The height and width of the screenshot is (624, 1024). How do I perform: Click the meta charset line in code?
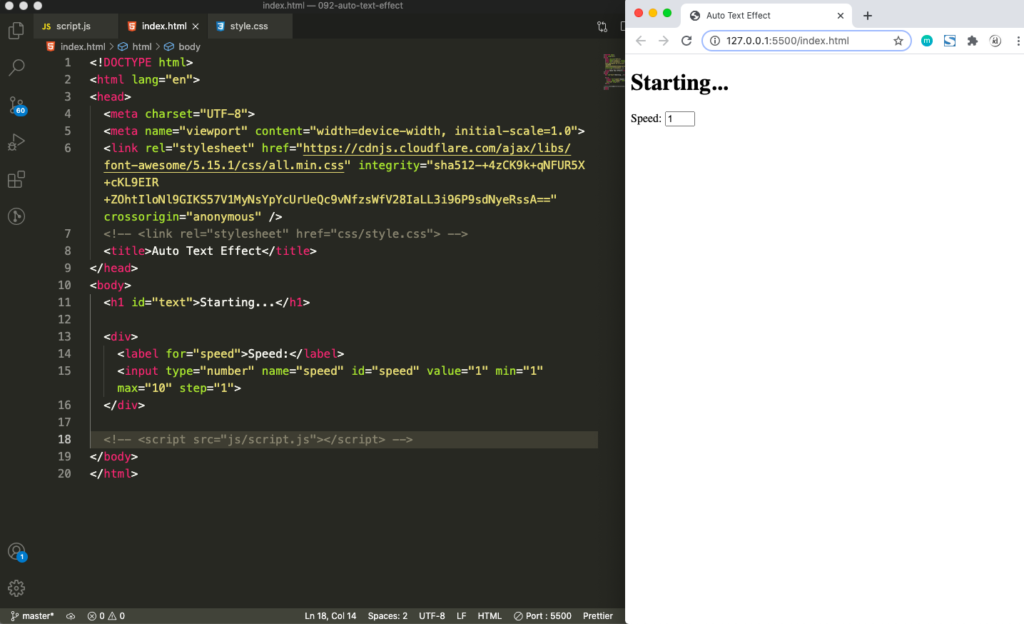(179, 114)
